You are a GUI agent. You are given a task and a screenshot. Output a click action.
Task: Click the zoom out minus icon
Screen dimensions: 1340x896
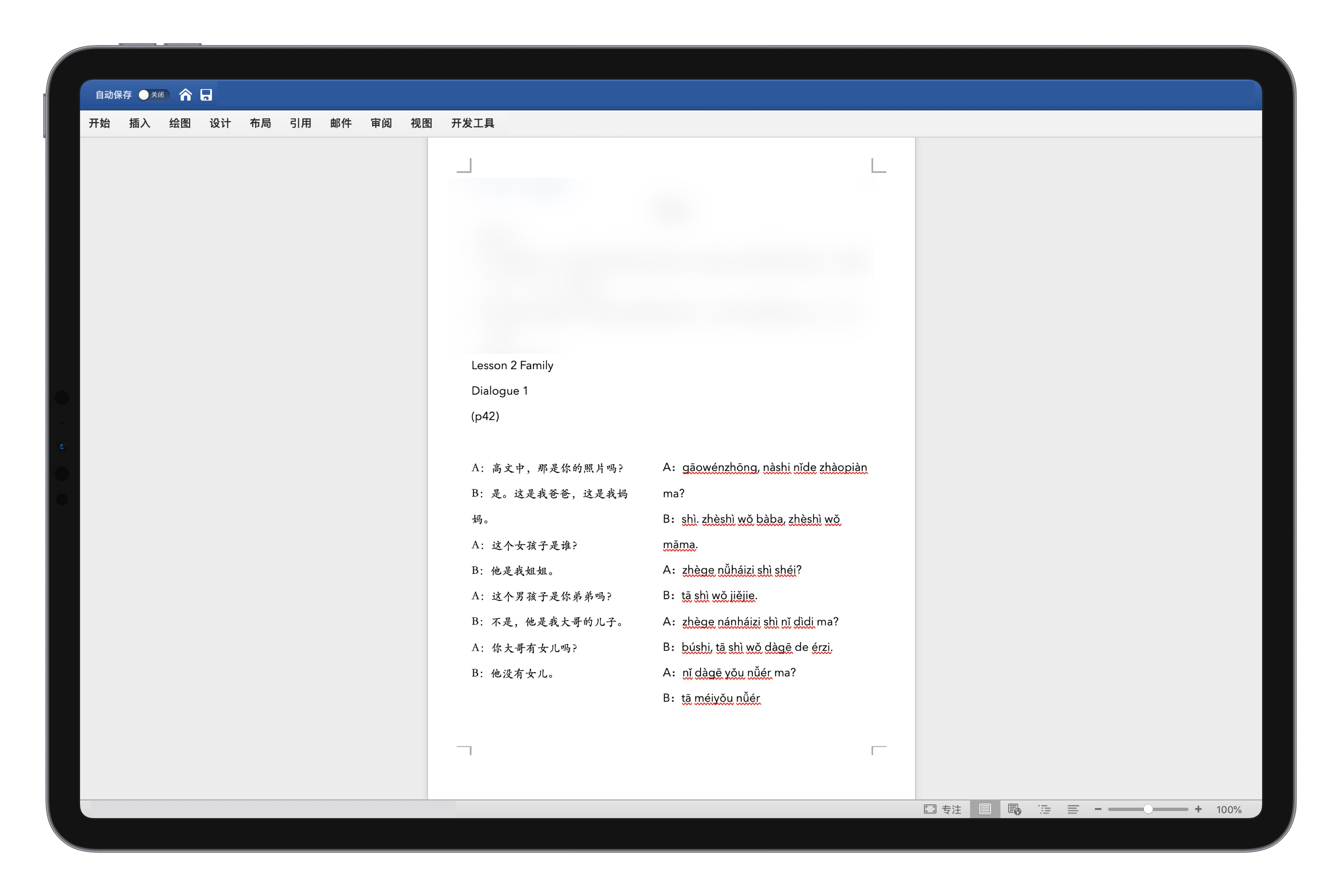pos(1098,809)
